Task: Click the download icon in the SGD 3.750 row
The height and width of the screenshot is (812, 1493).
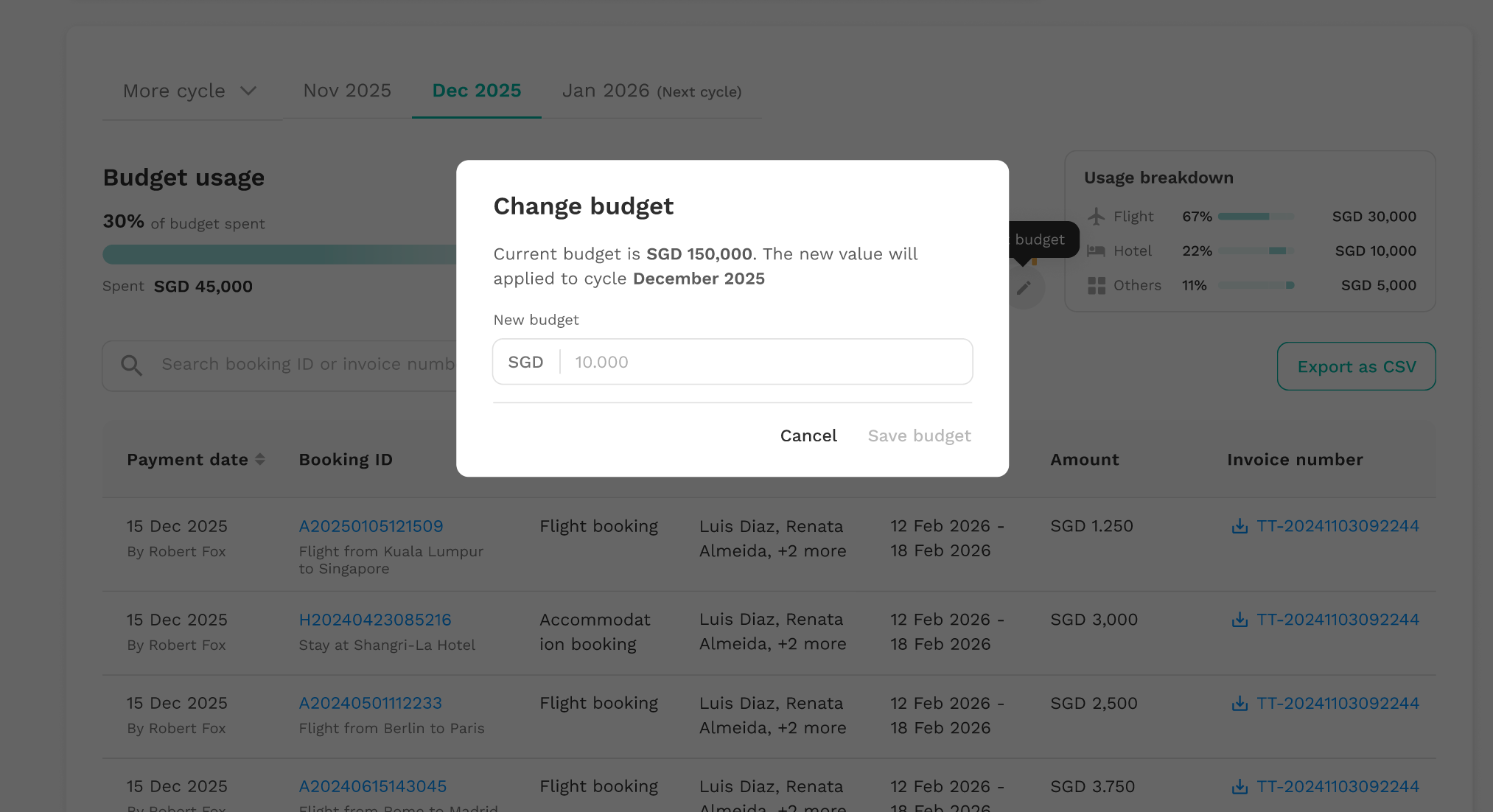Action: click(x=1239, y=787)
